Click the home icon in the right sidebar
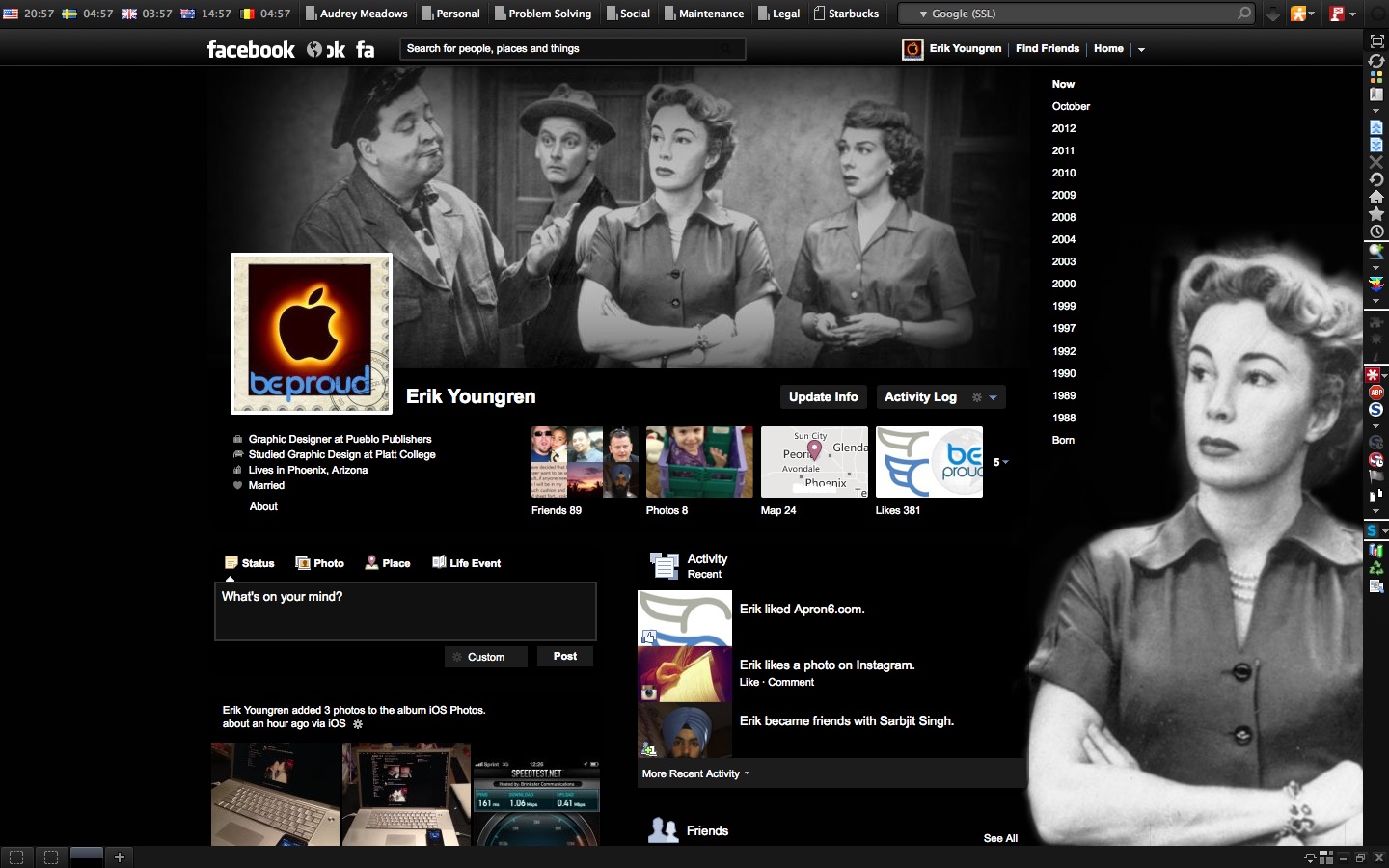This screenshot has width=1389, height=868. 1376,197
